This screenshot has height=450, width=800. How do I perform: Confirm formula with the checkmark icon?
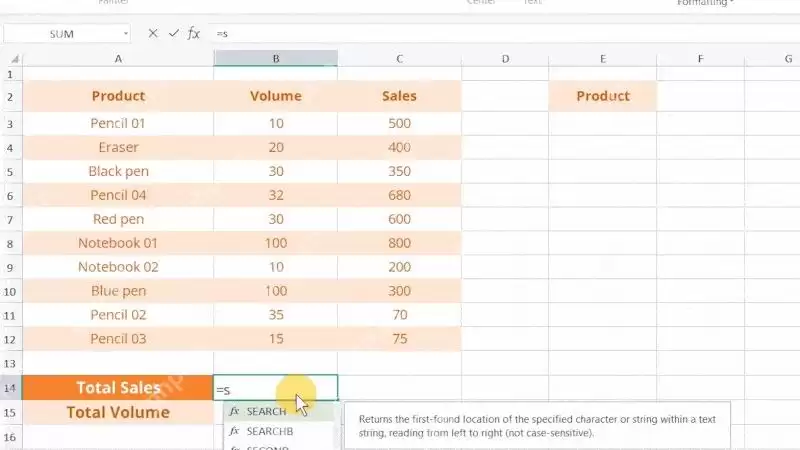(x=173, y=34)
